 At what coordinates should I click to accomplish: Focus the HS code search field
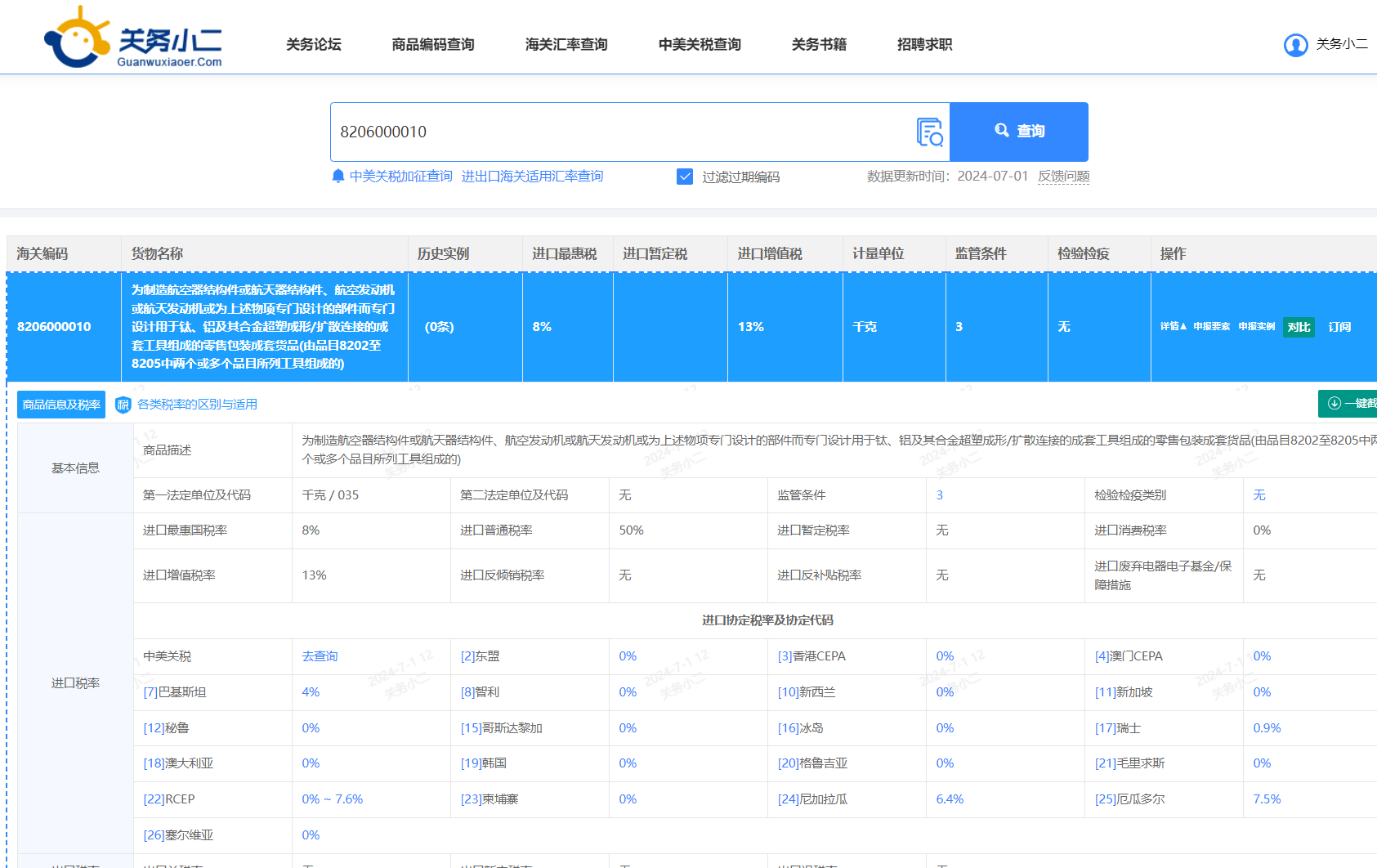point(623,132)
